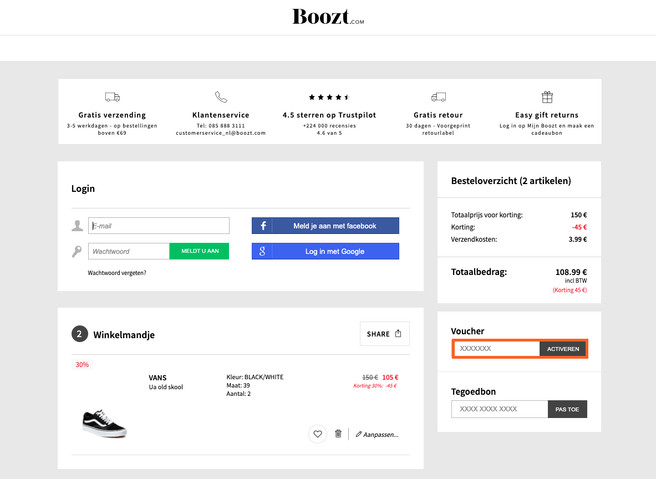Viewport: 656px width, 479px height.
Task: Remove Vans item with trash icon
Action: tap(338, 434)
